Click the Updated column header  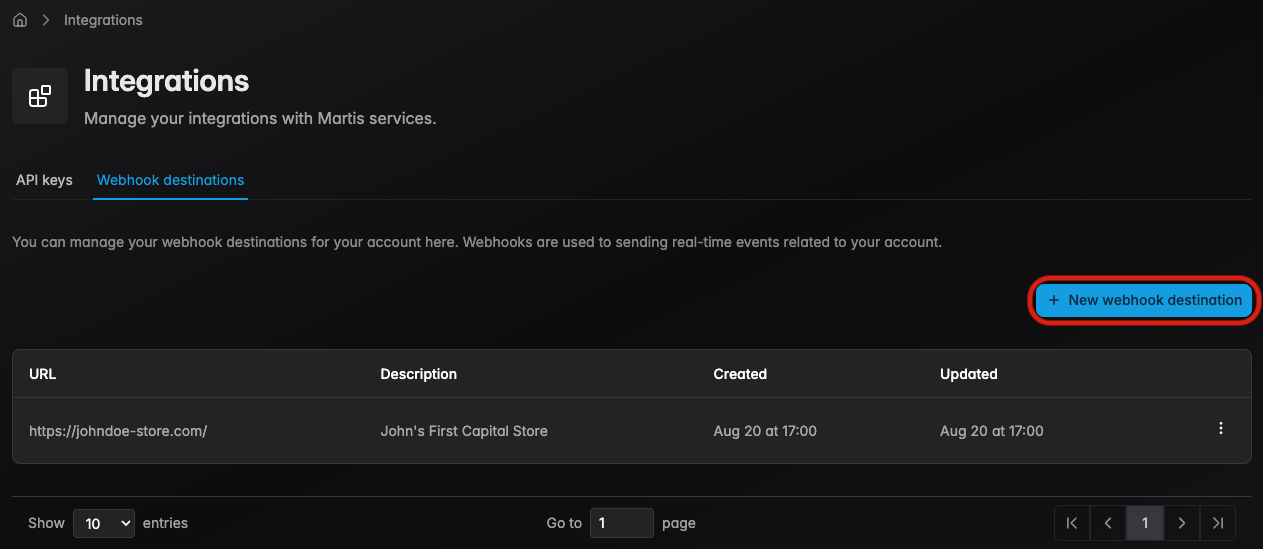[x=968, y=374]
